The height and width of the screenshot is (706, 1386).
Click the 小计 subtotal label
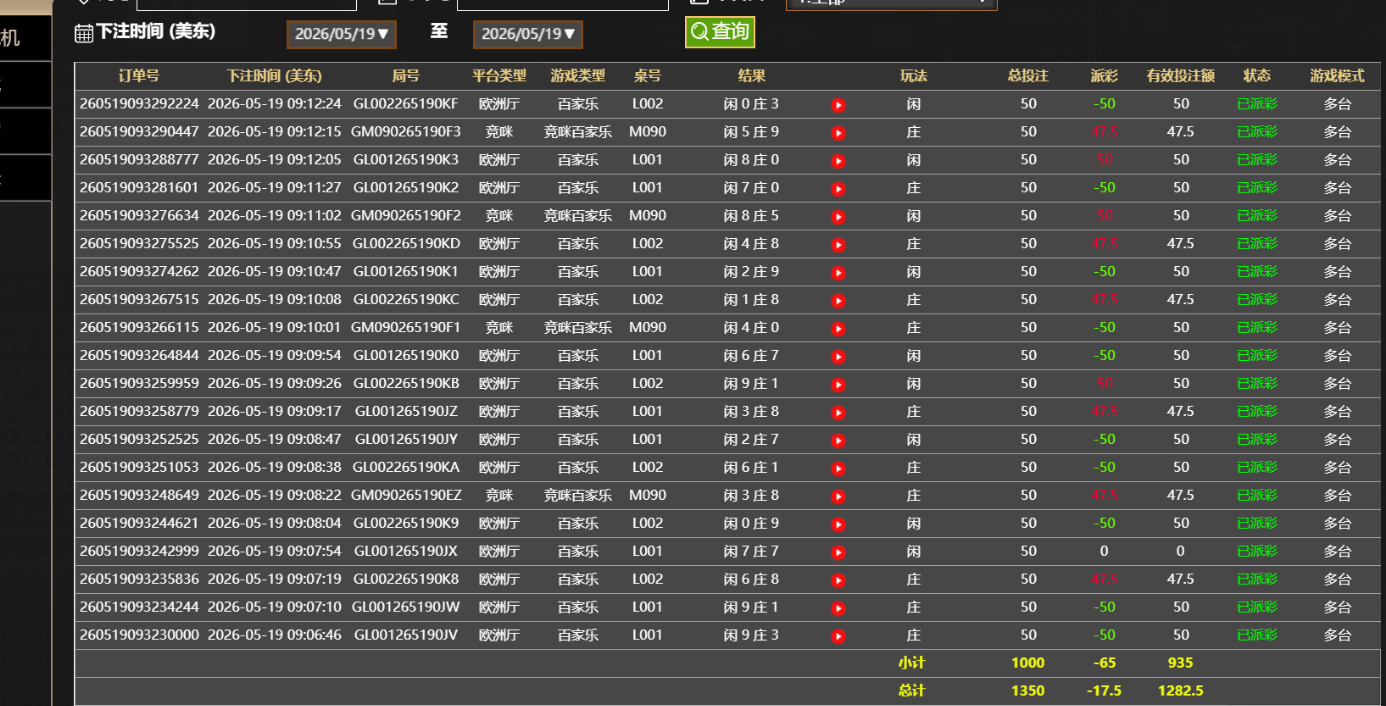[912, 663]
